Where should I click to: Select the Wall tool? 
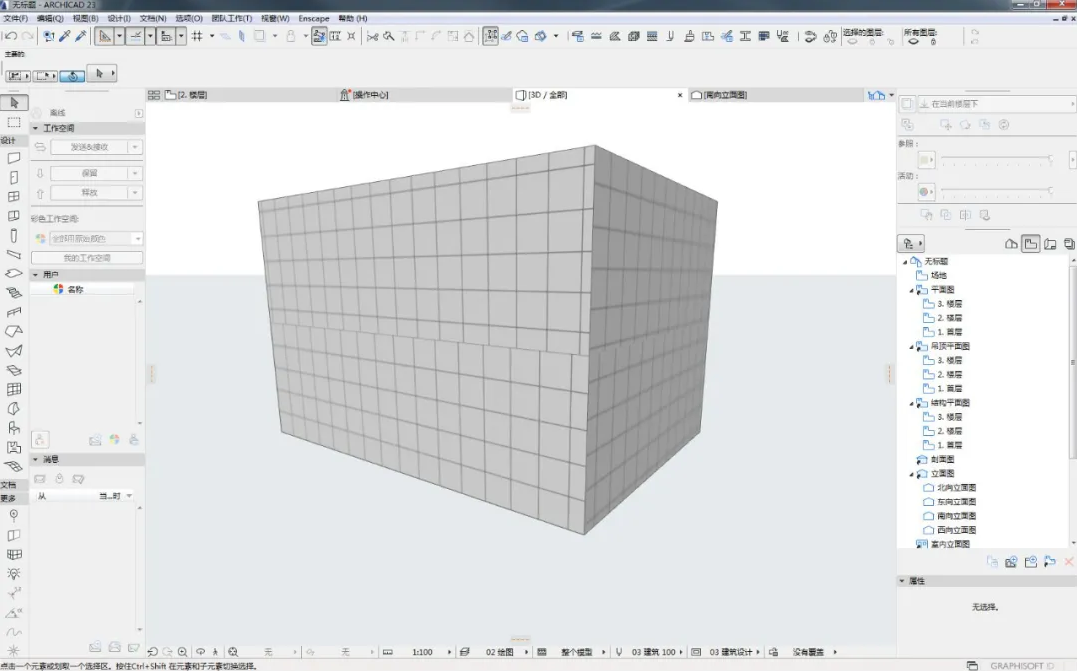click(14, 158)
